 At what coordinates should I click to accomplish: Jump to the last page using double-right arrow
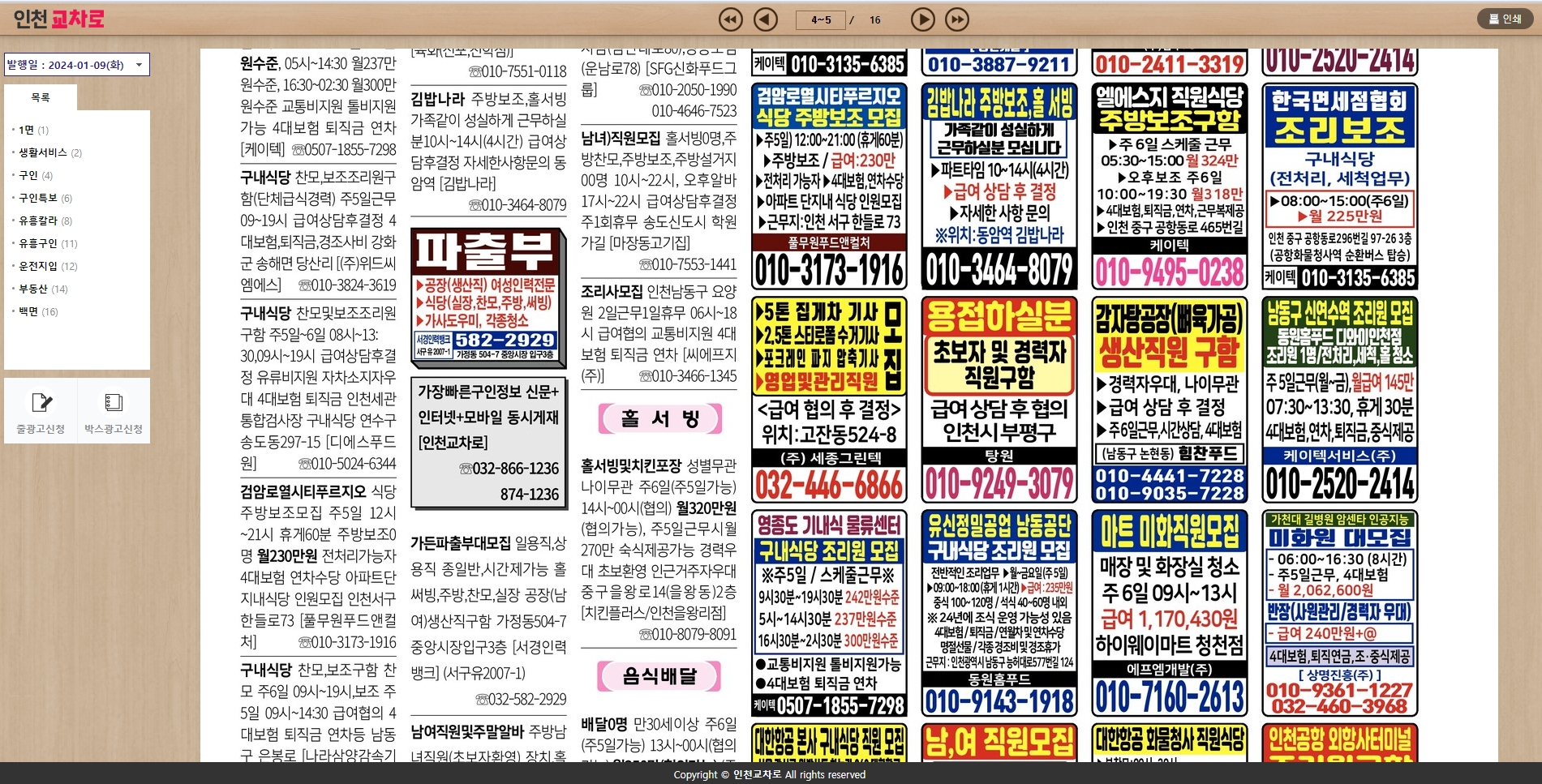957,19
